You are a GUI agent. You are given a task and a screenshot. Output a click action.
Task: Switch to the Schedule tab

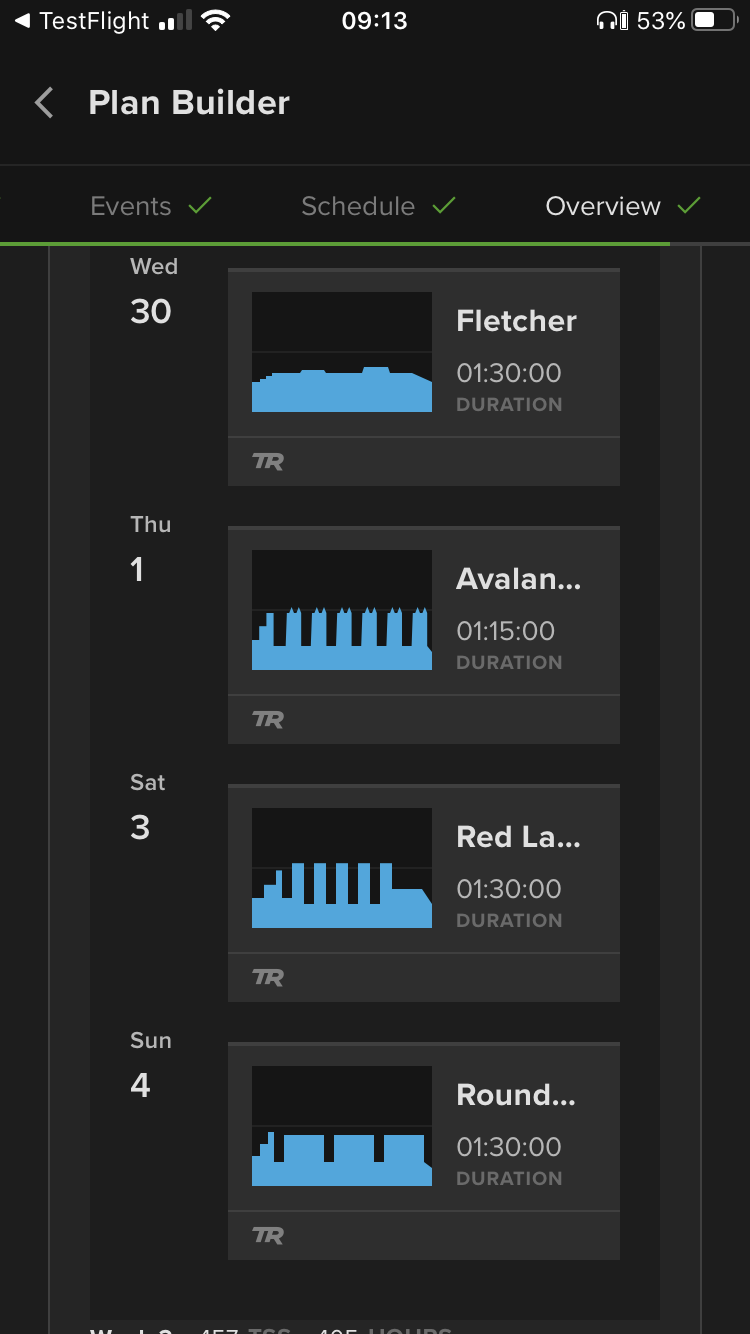[x=358, y=206]
